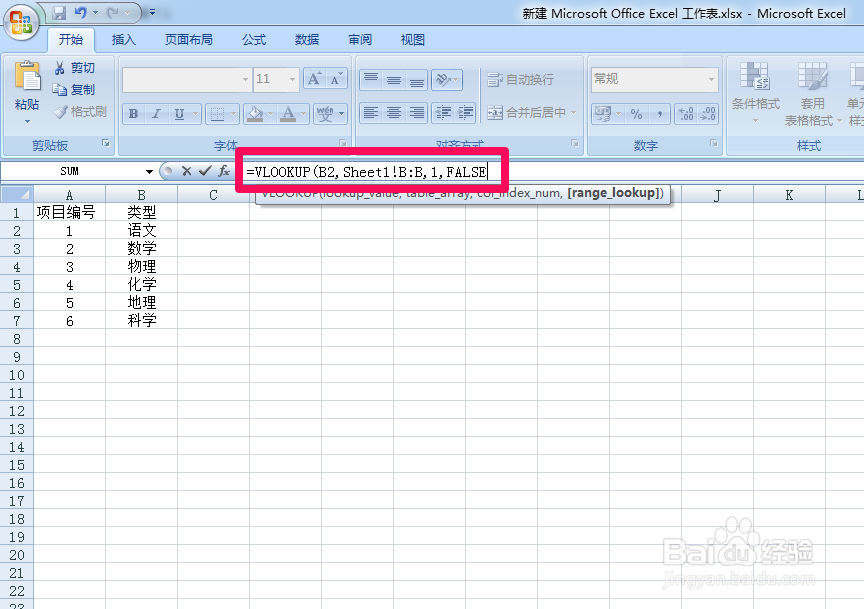Open the alignment dialog launcher
Screen dimensions: 864x609
[x=575, y=143]
